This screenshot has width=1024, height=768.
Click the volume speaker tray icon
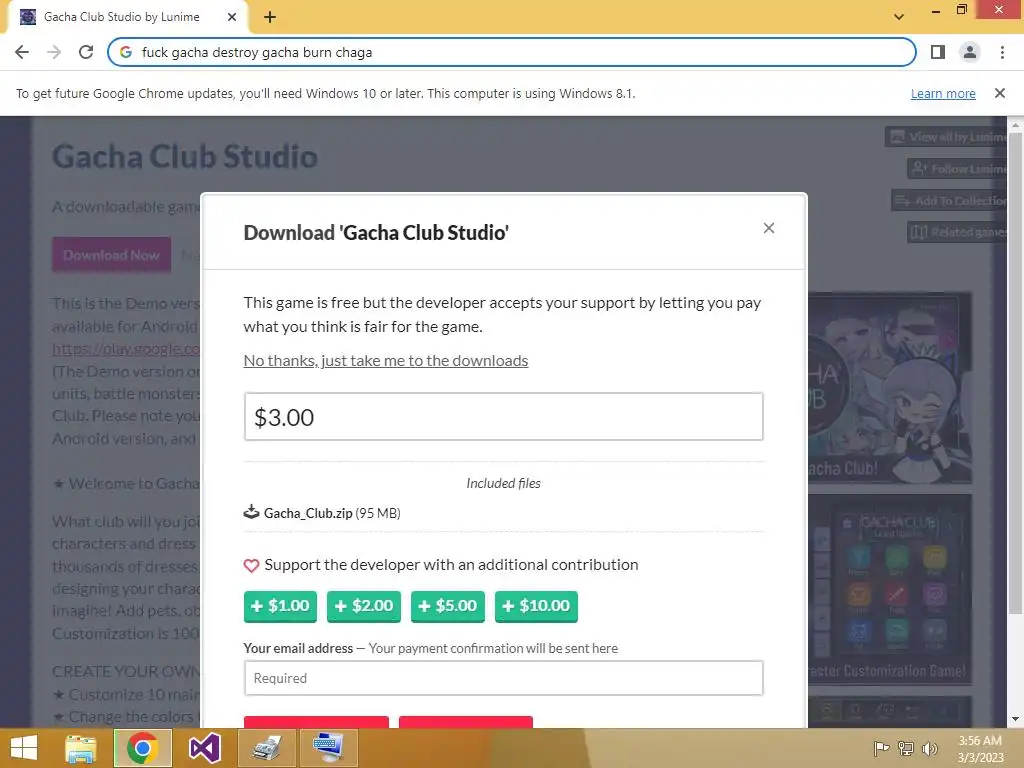point(929,748)
